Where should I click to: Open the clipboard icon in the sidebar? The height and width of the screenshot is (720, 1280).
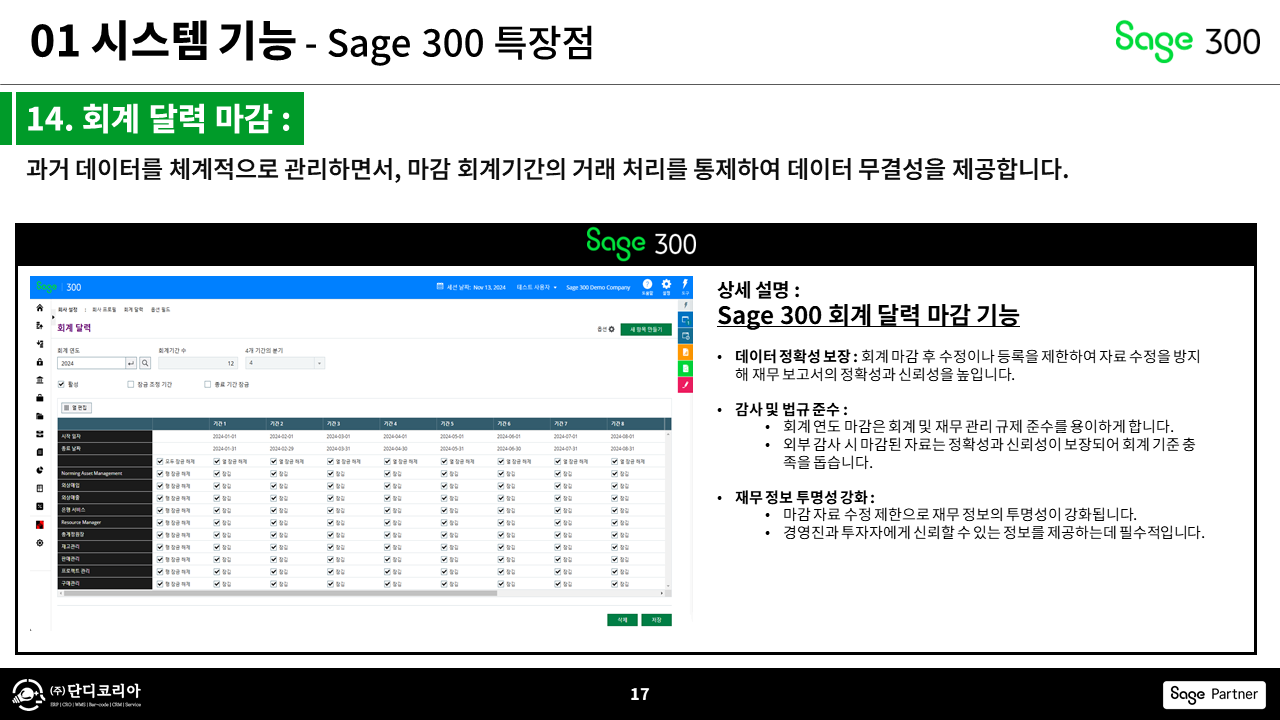(39, 452)
